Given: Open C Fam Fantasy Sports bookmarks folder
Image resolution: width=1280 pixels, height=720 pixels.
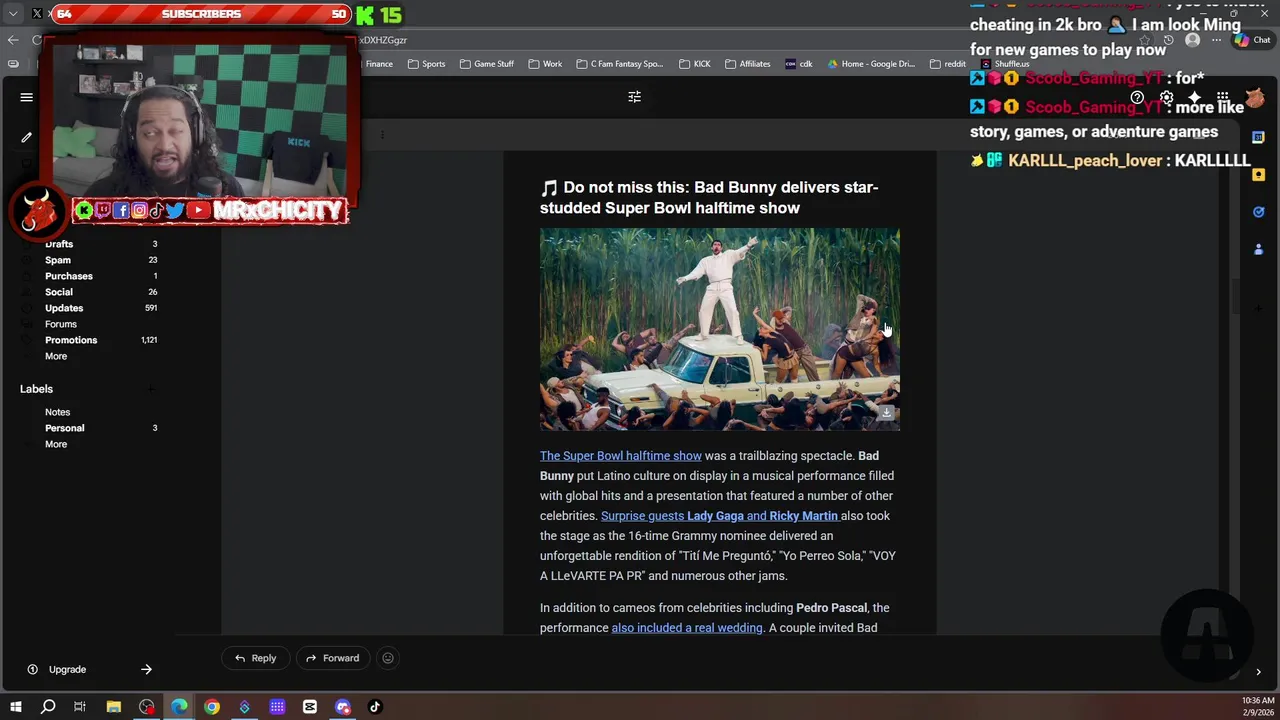Looking at the screenshot, I should click(619, 64).
